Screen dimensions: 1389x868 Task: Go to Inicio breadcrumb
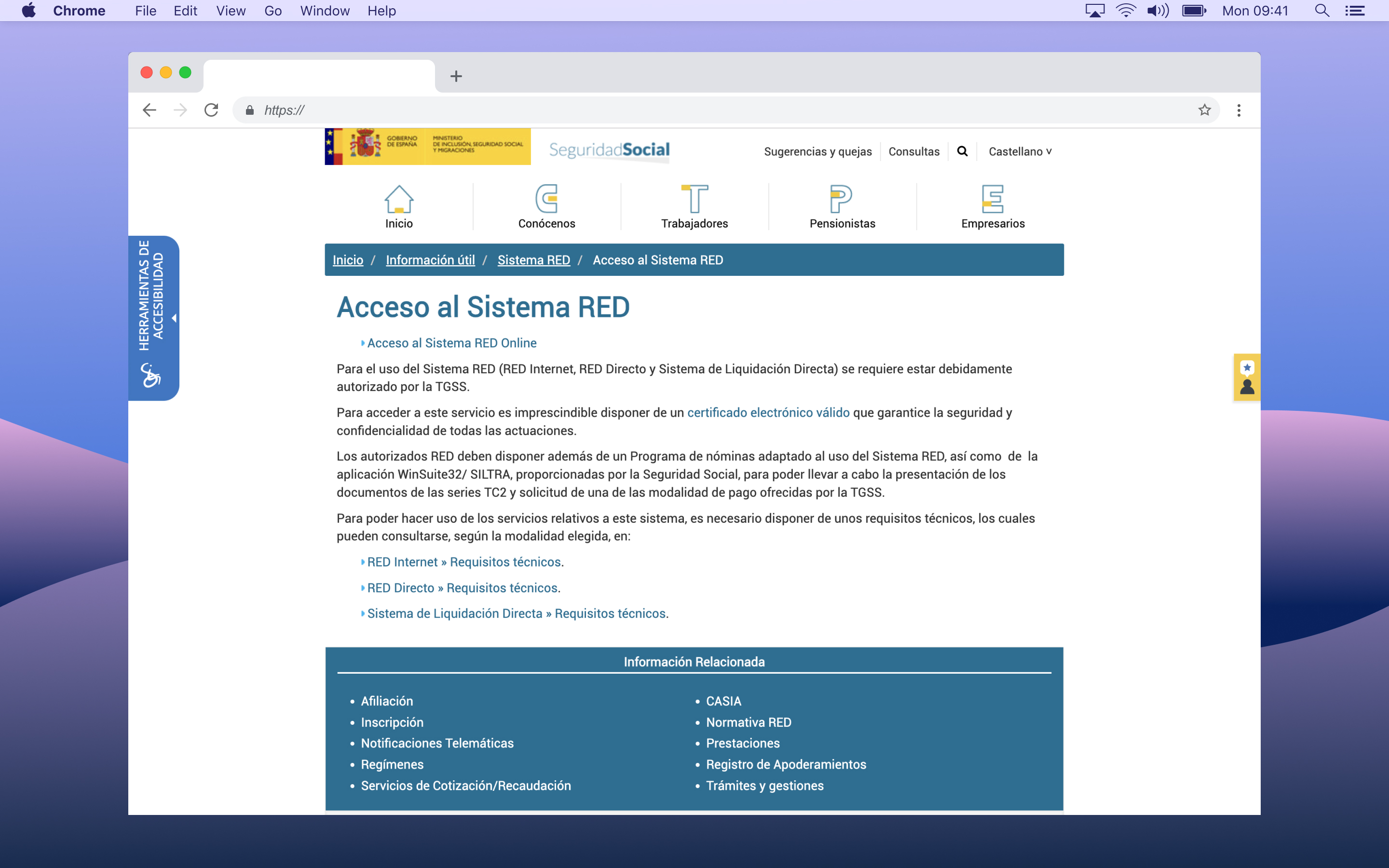click(x=348, y=260)
